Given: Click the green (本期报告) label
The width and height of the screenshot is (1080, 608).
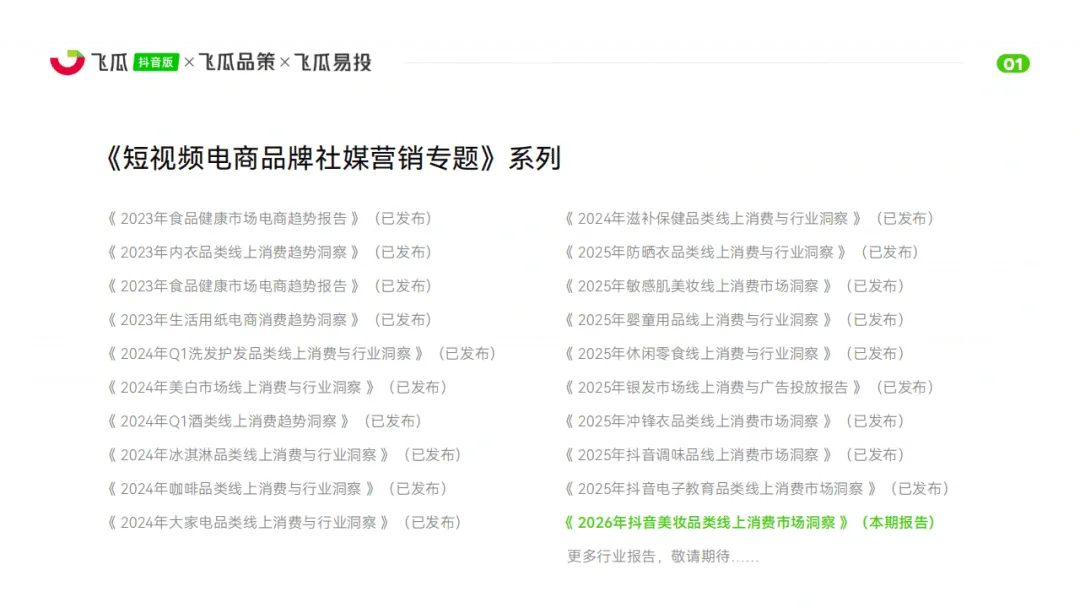Looking at the screenshot, I should point(898,522).
